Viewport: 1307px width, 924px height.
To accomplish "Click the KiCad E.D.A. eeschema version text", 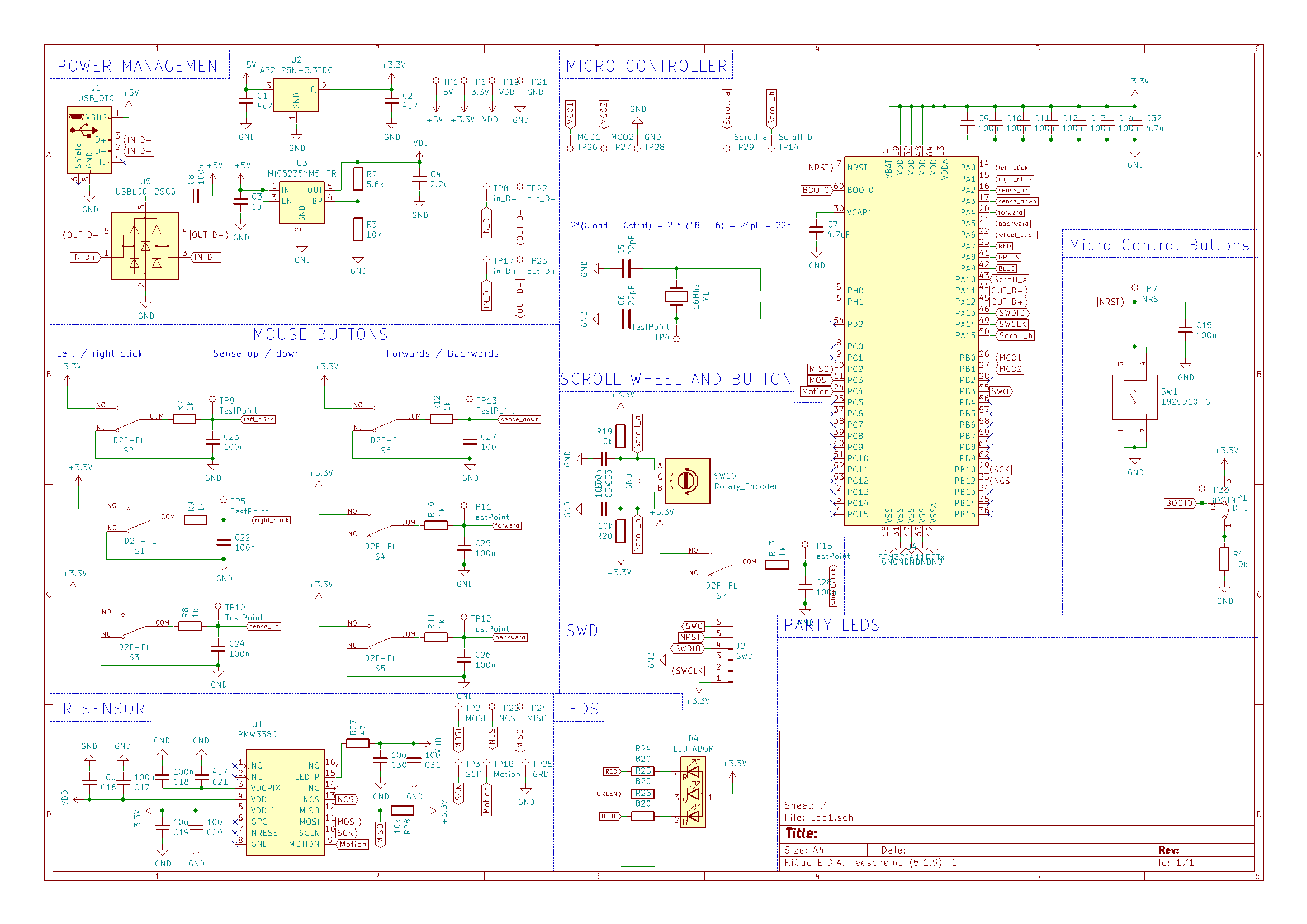I will [870, 863].
